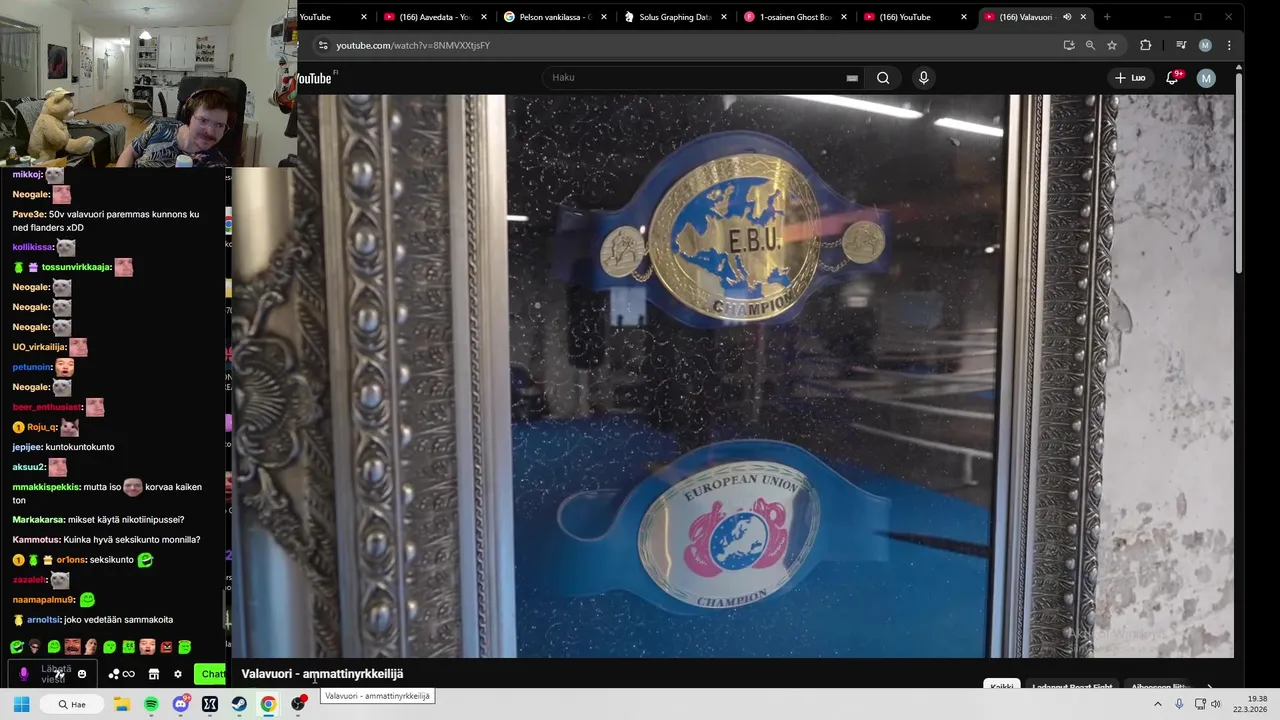Click the username naamapalmu9 in chat
Image resolution: width=1280 pixels, height=720 pixels.
coord(43,600)
